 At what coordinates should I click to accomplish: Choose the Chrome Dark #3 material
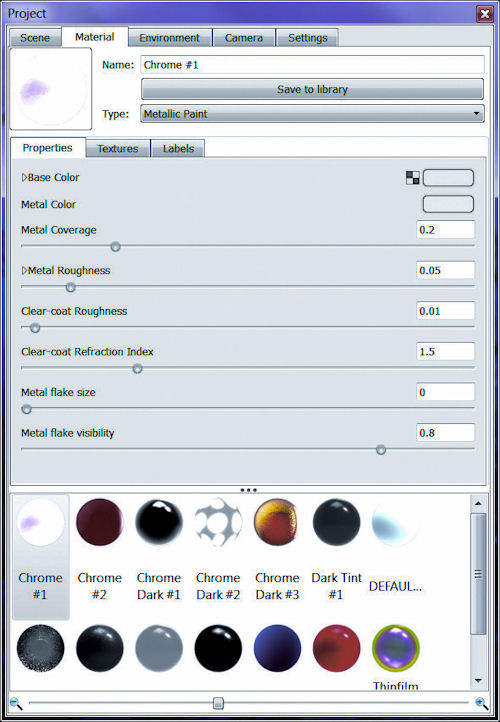(277, 522)
